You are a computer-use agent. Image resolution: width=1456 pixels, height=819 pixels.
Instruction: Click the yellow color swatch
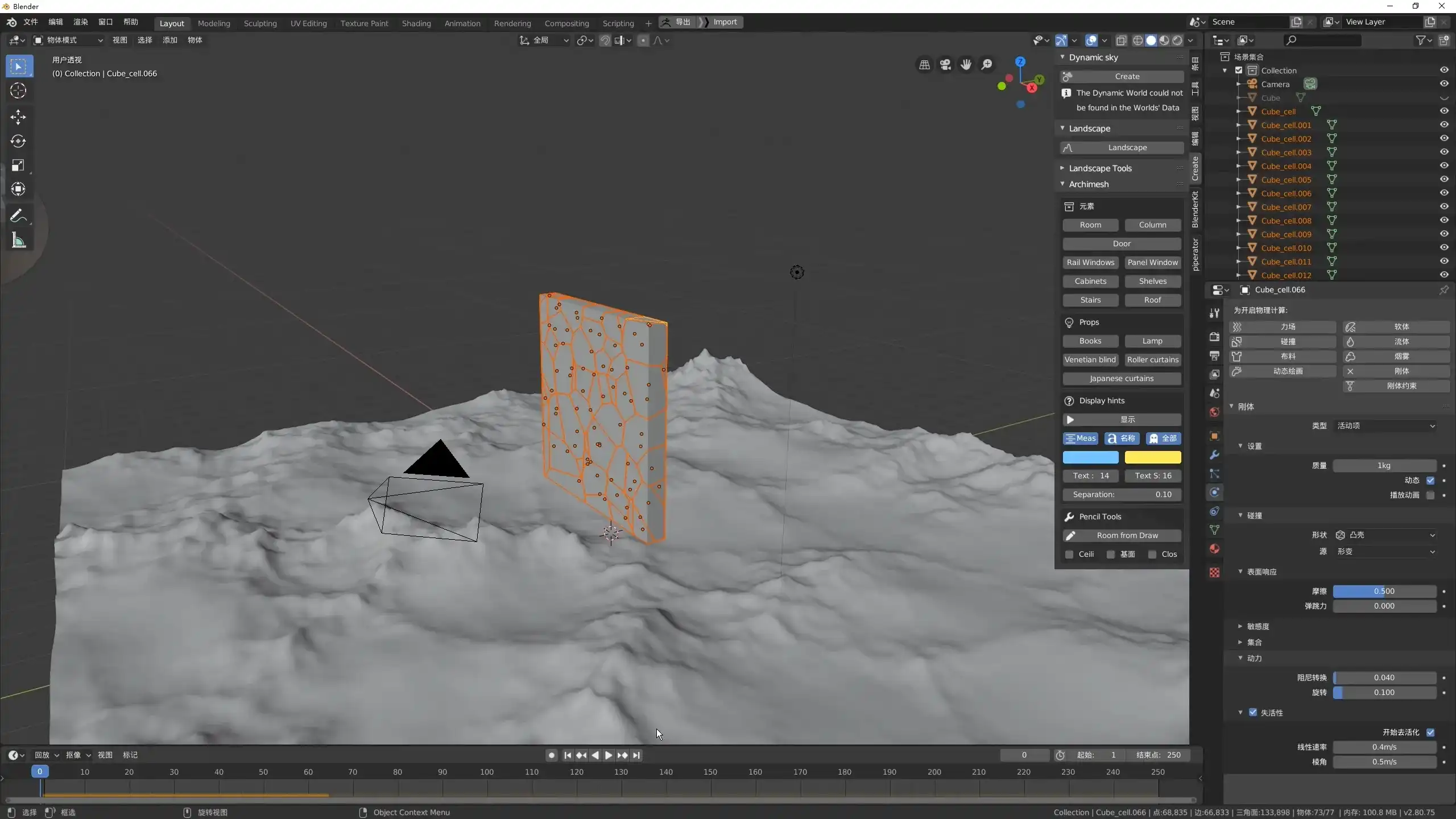pos(1152,457)
